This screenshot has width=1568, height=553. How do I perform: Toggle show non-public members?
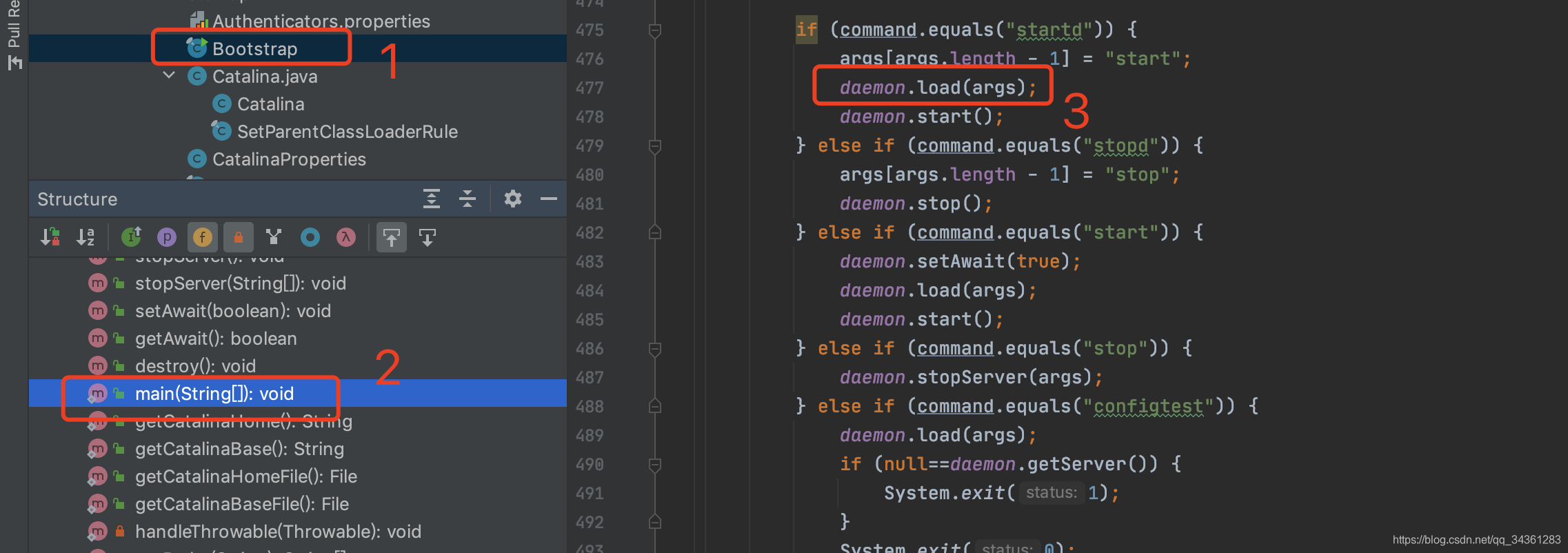tap(239, 237)
